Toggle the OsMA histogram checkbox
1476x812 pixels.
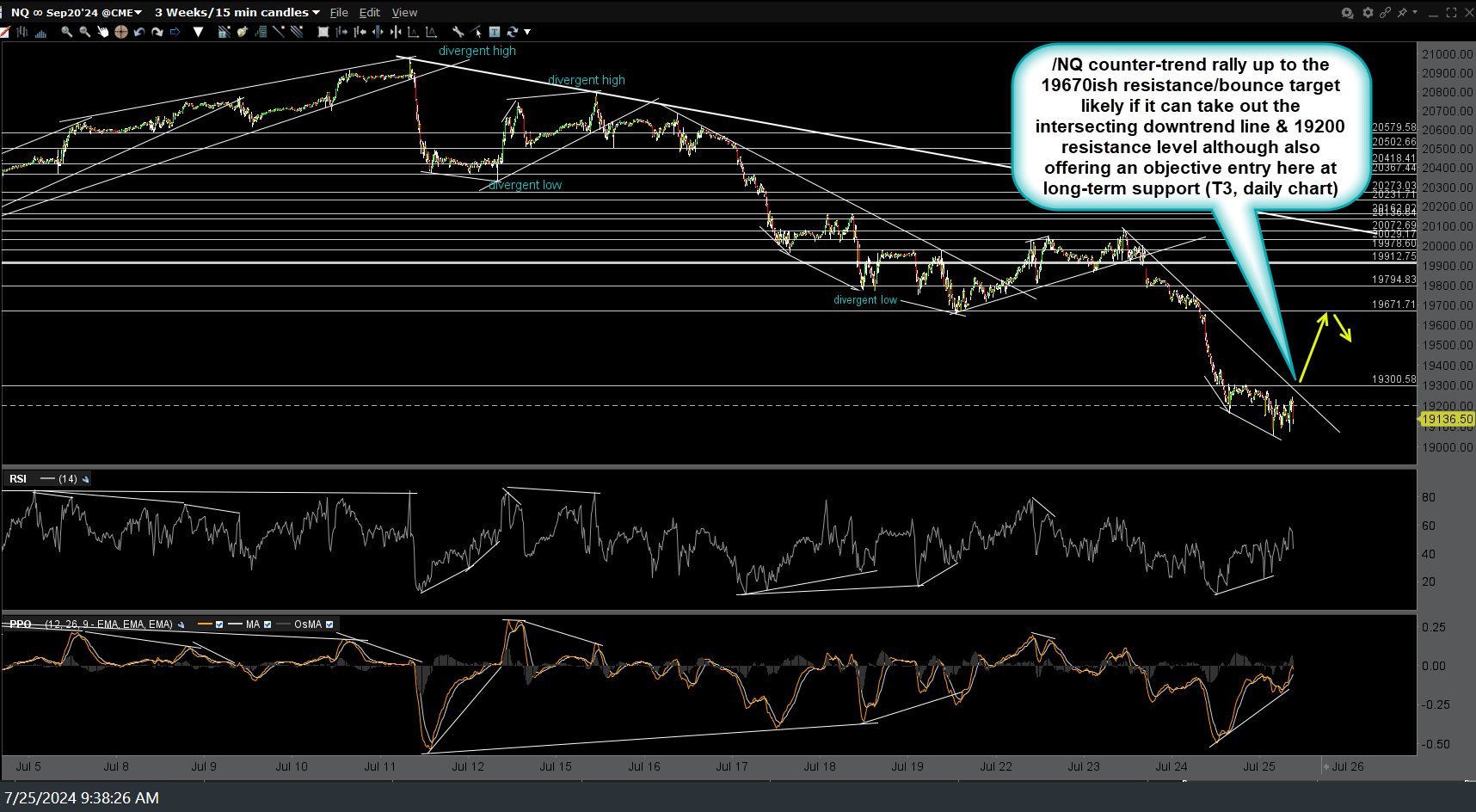point(329,624)
